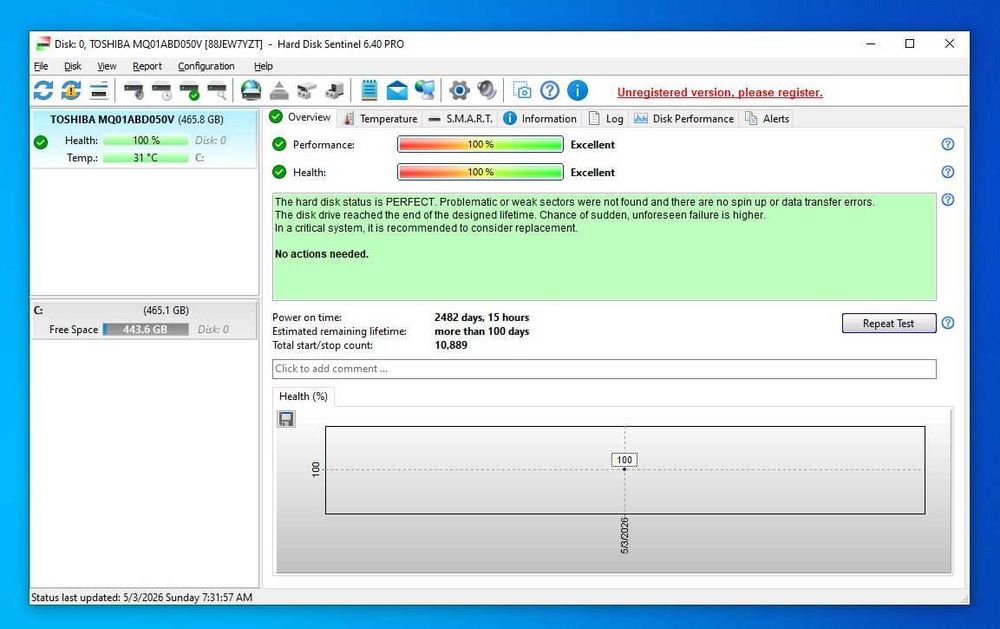The image size is (1000, 629).
Task: Click the Performance 100 % gradient bar
Action: tap(480, 144)
